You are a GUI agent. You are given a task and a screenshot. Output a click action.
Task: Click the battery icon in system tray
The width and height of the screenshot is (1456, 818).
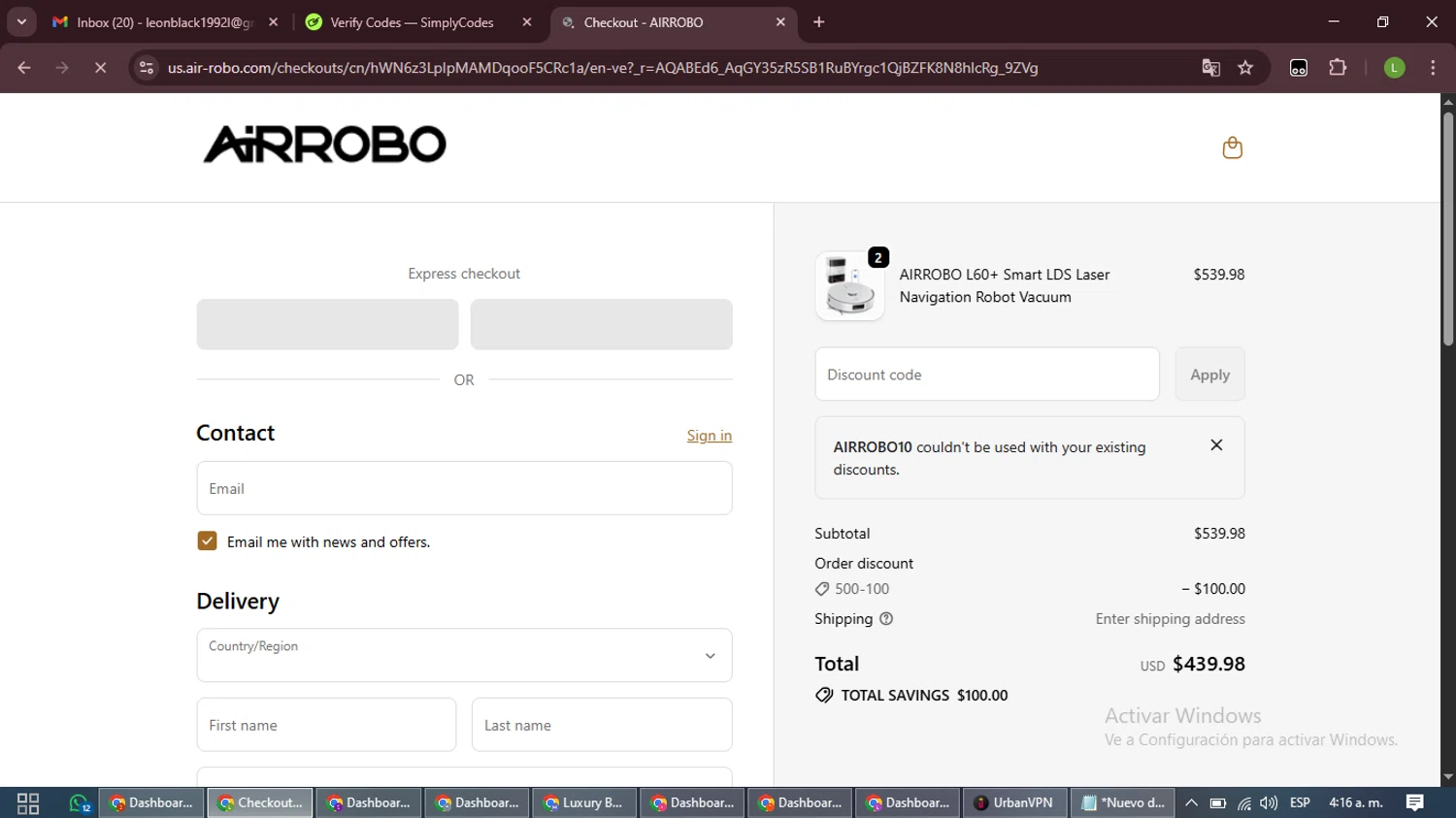pos(1217,802)
